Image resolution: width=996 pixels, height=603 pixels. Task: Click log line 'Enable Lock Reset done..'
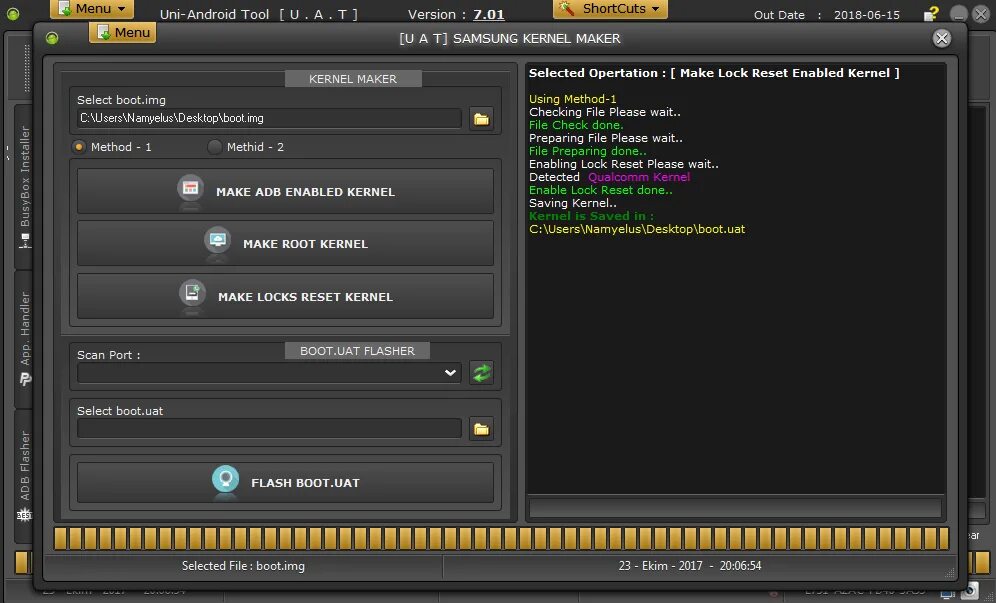point(601,190)
